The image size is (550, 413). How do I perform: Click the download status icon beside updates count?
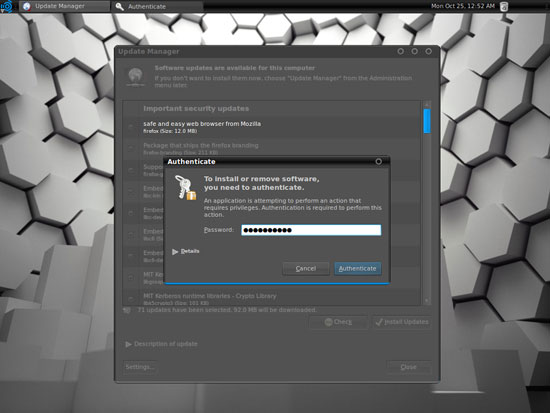[127, 310]
